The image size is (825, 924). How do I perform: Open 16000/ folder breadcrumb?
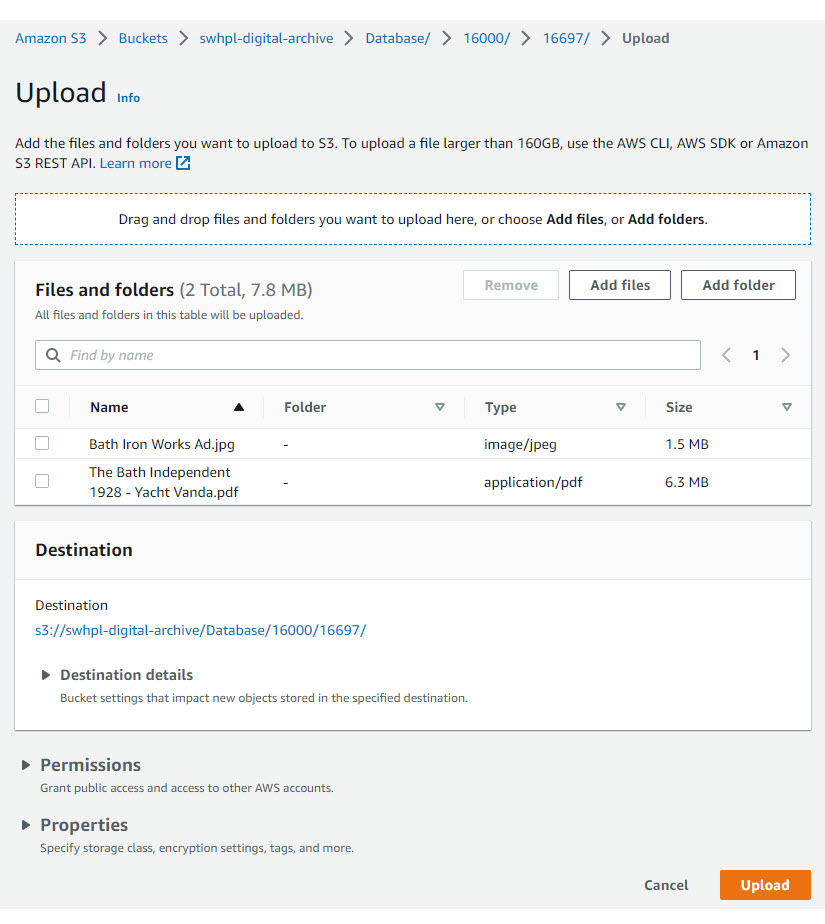487,38
